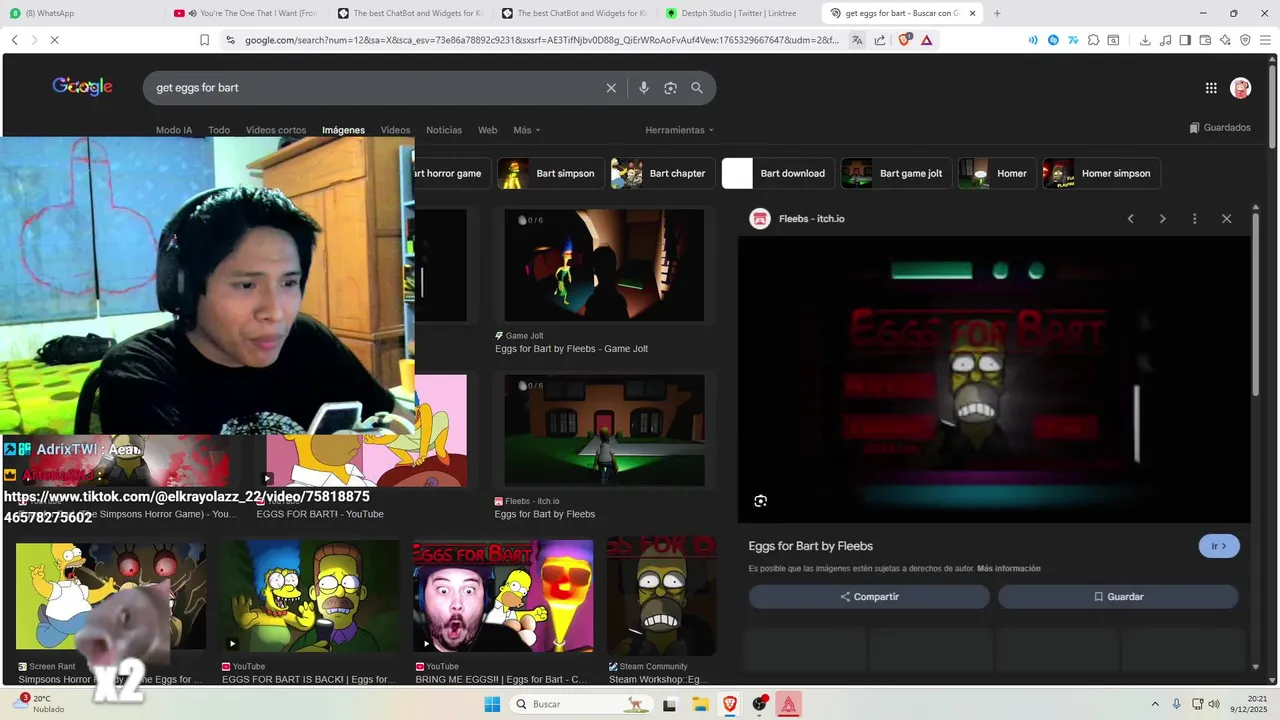Switch to Modo IA tab
The width and height of the screenshot is (1280, 720).
pyautogui.click(x=174, y=130)
